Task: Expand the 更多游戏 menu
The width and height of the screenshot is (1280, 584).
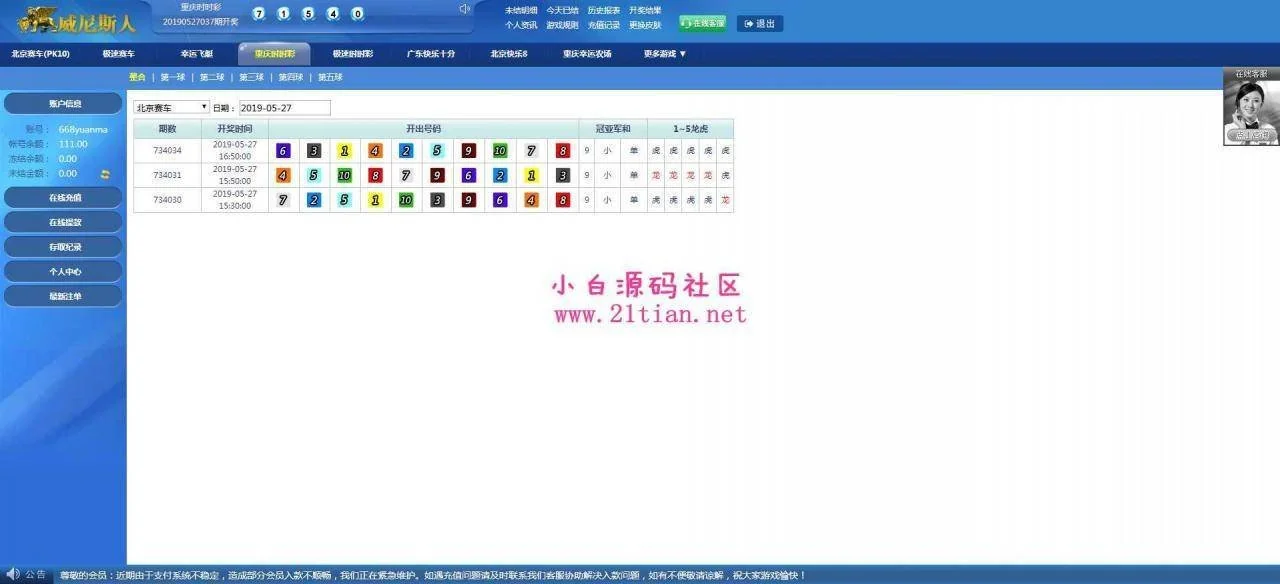Action: pyautogui.click(x=665, y=54)
